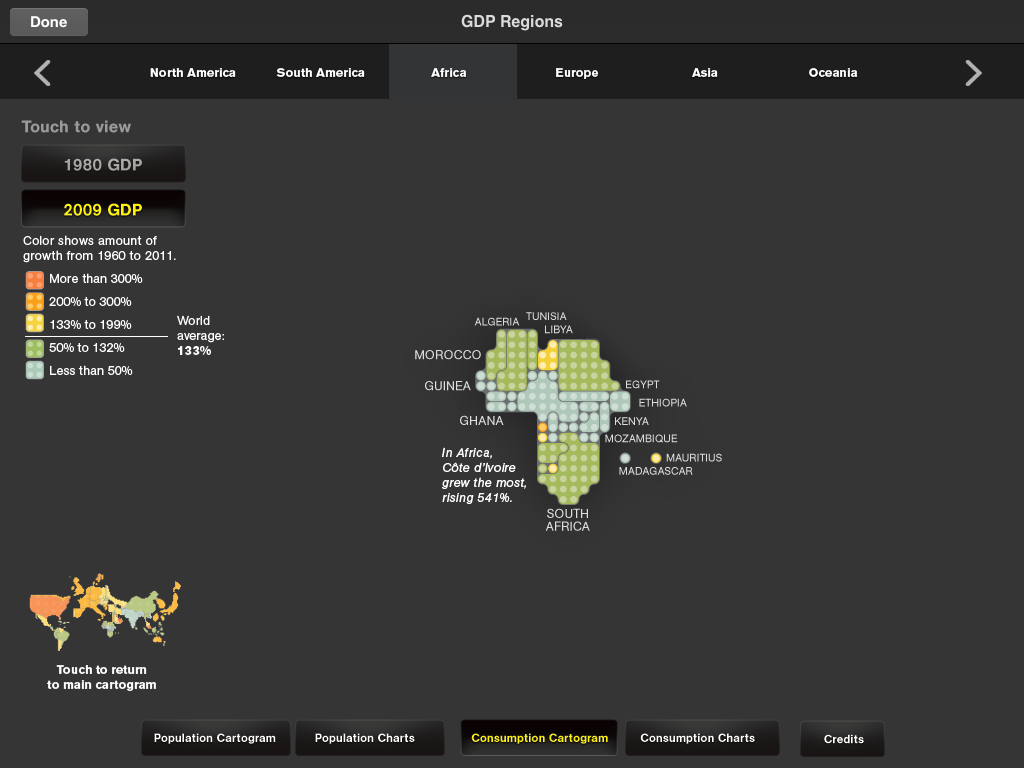Show the Consumption Charts

click(x=698, y=739)
